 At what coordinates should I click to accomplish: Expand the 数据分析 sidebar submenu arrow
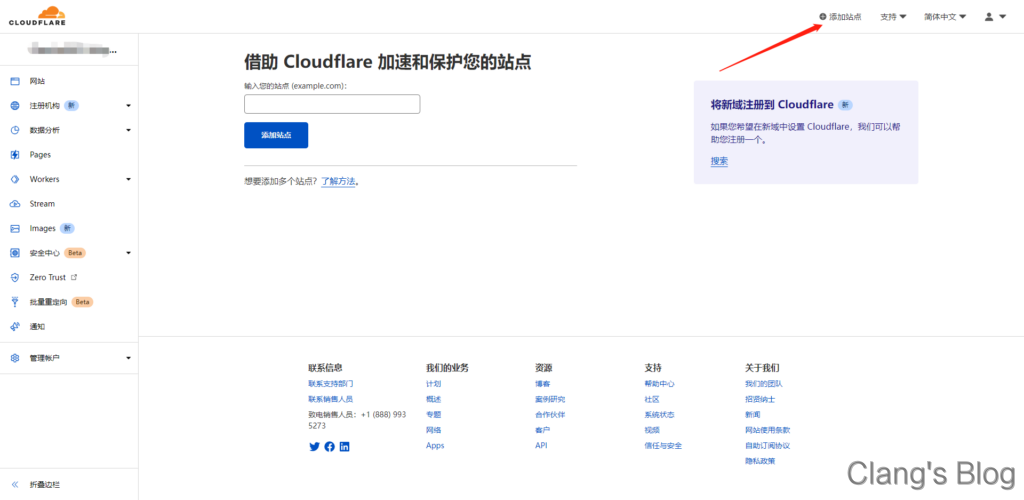tap(128, 130)
